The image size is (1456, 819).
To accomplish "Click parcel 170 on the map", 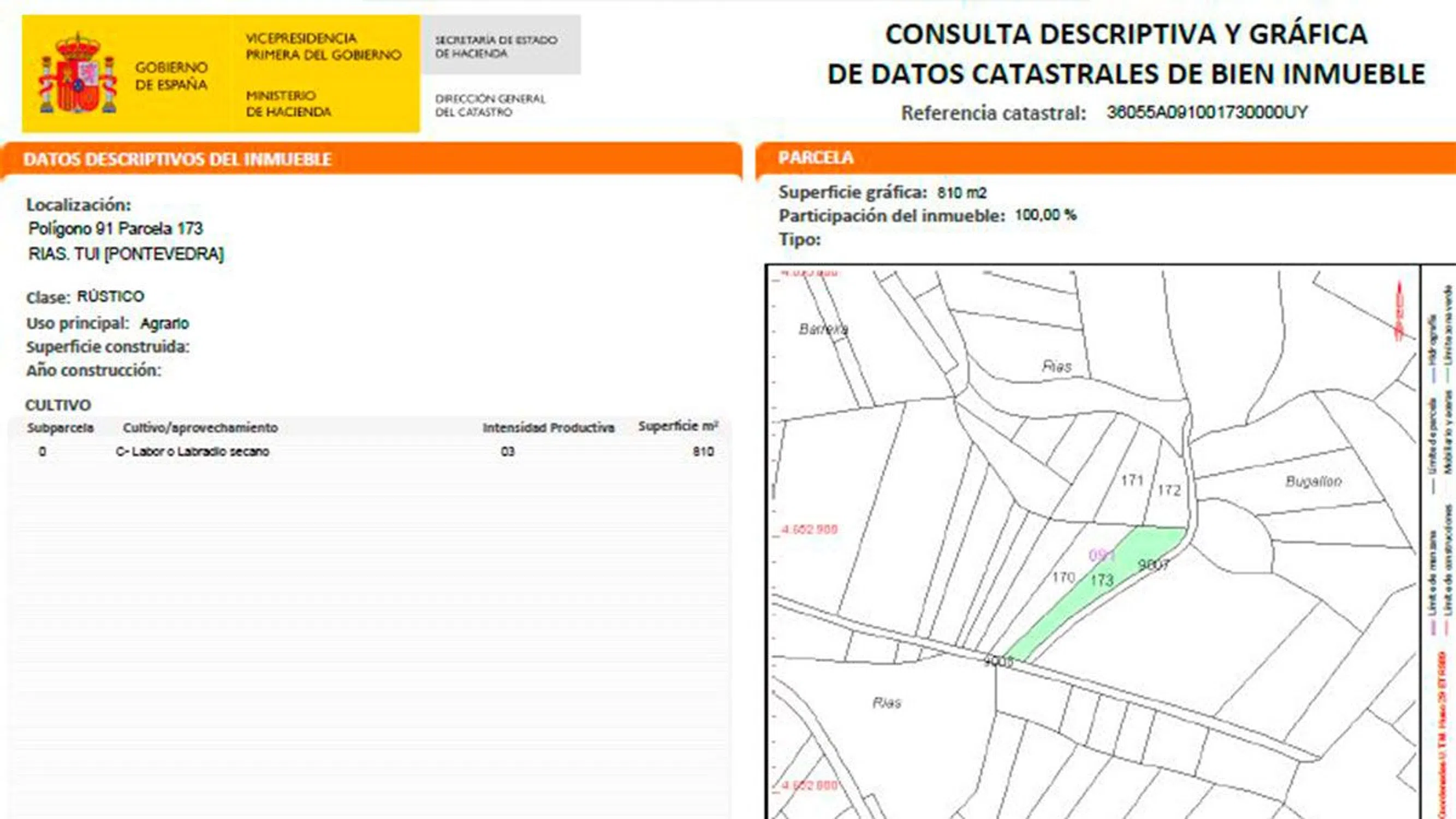I will (x=1063, y=577).
